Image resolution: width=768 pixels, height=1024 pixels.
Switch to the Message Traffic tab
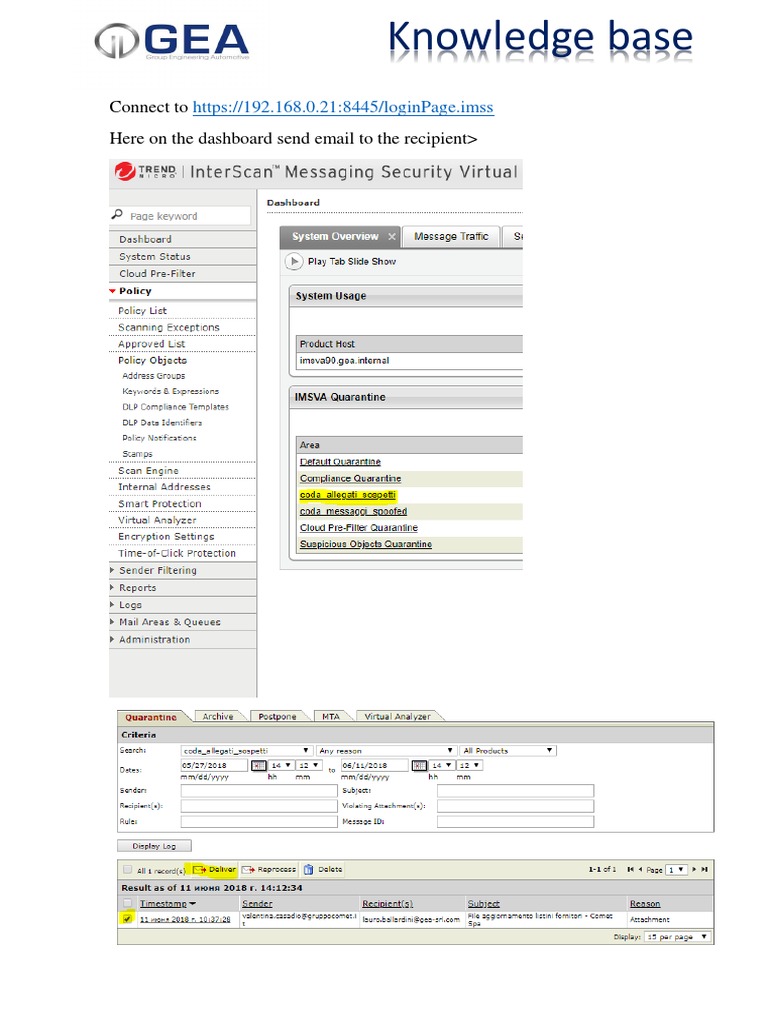451,236
